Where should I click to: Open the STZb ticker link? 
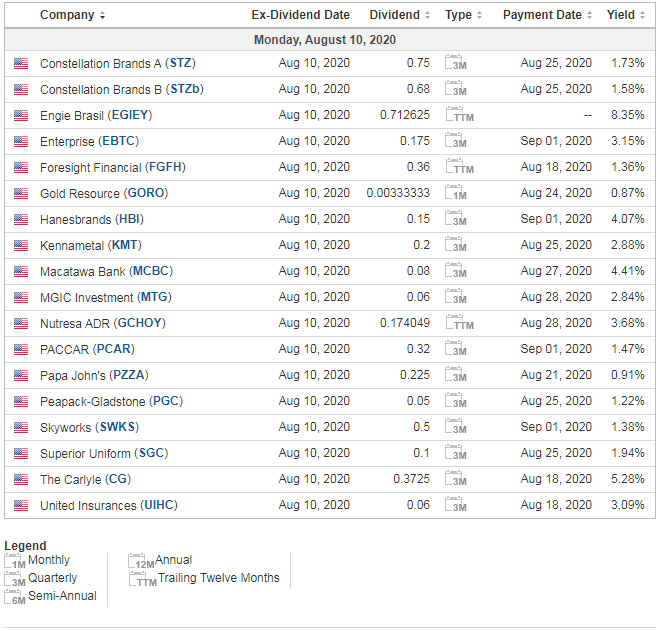[x=185, y=89]
